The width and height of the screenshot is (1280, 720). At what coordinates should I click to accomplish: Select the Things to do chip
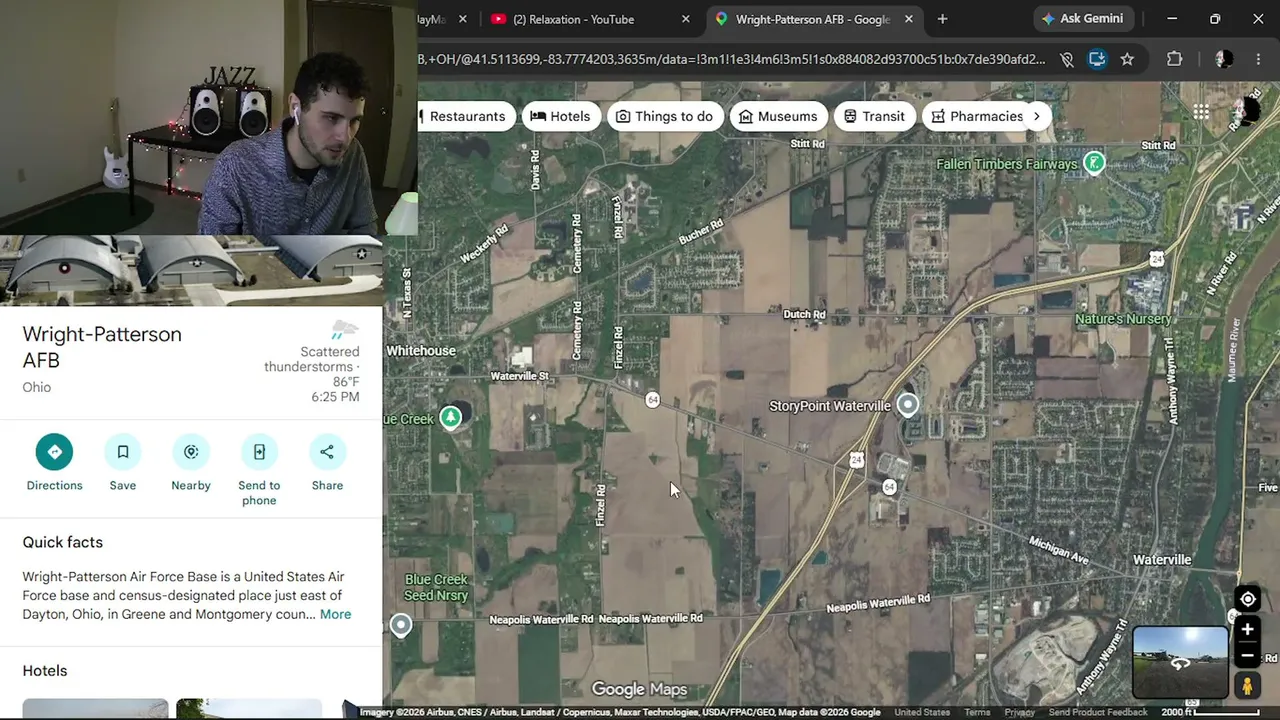coord(664,116)
